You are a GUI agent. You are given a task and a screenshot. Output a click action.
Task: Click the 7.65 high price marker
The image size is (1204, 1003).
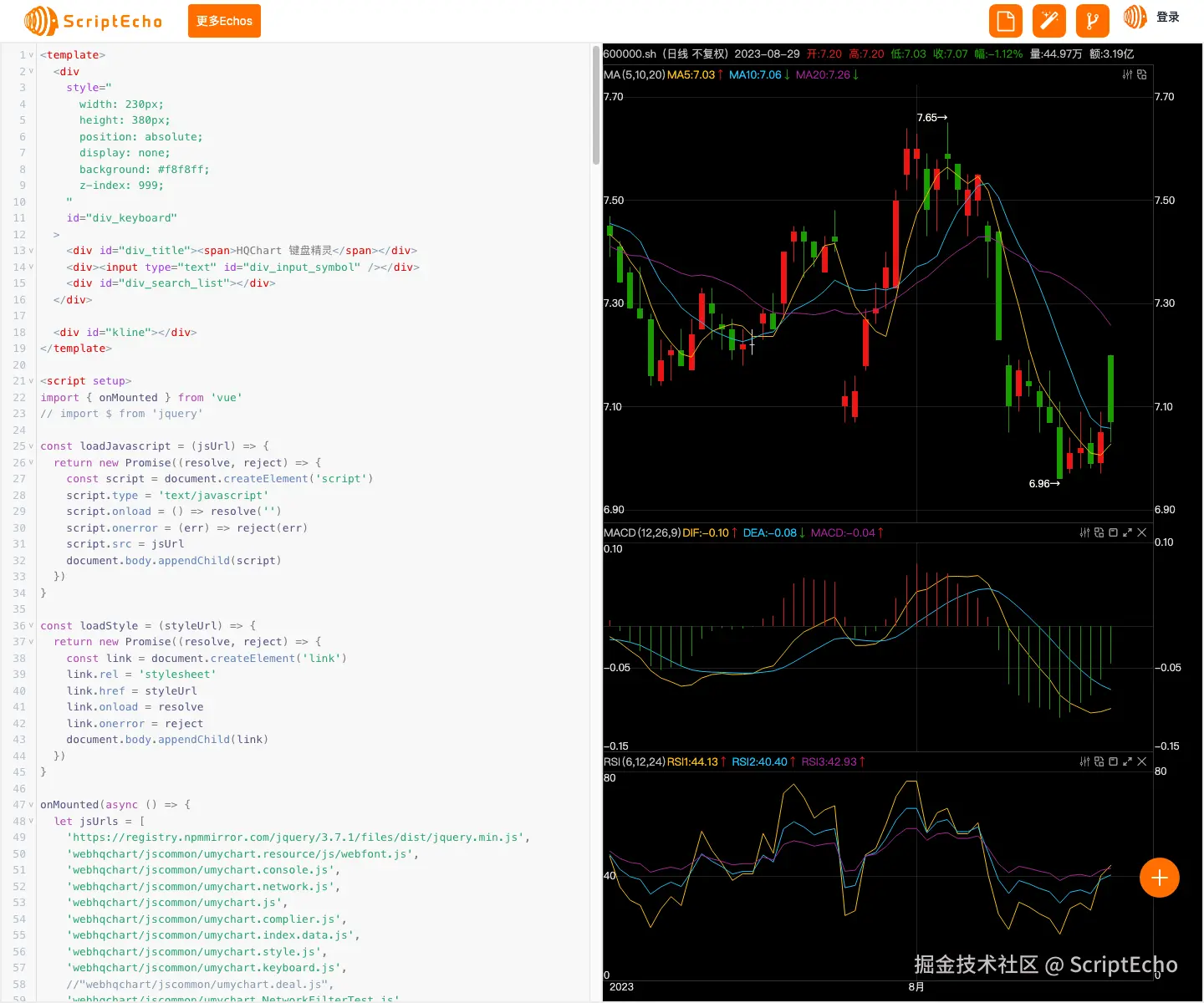click(931, 118)
